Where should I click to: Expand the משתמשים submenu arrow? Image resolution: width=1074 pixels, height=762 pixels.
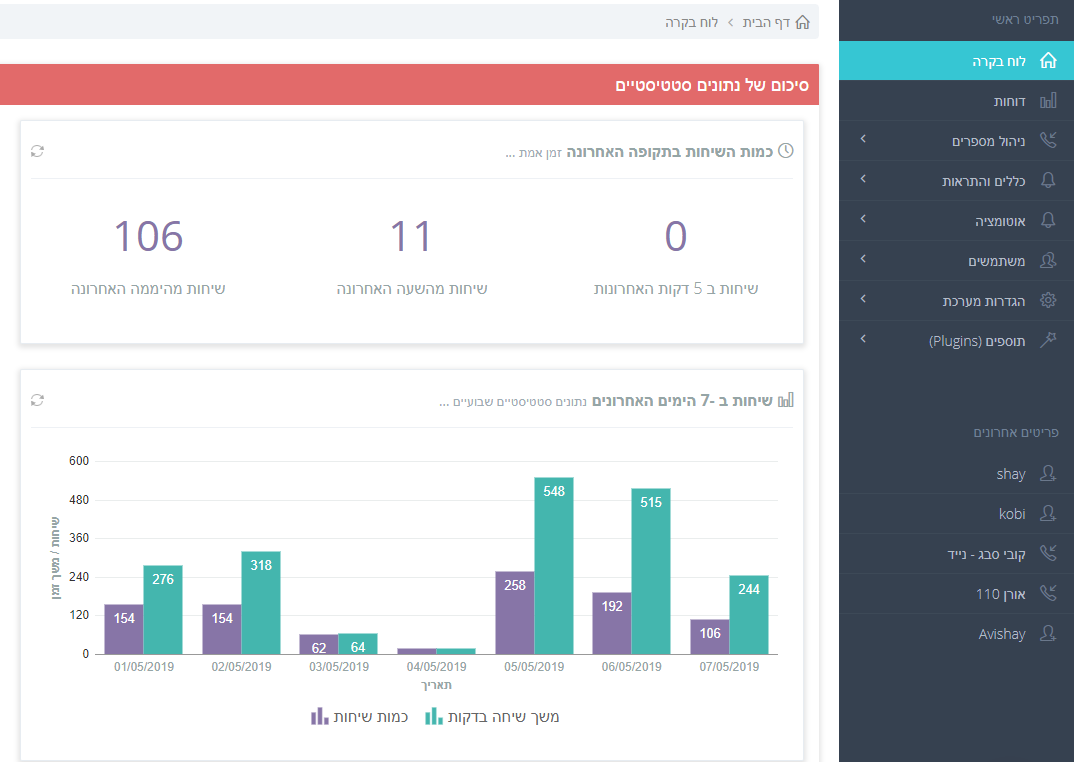pos(863,258)
